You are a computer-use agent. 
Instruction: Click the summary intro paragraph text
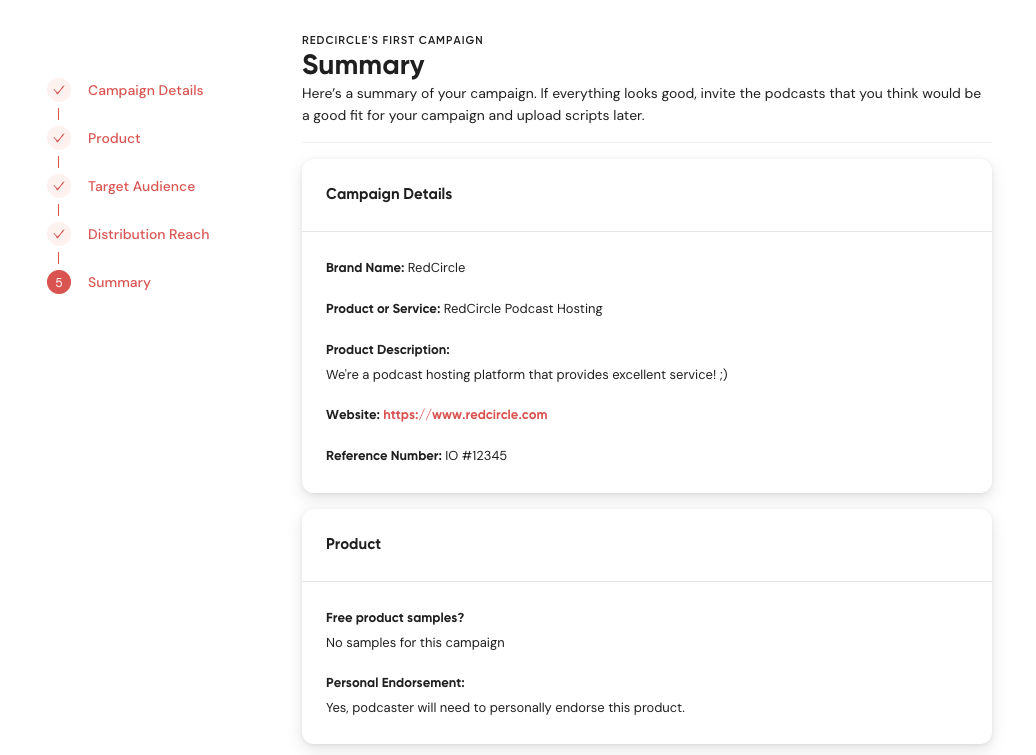tap(642, 104)
